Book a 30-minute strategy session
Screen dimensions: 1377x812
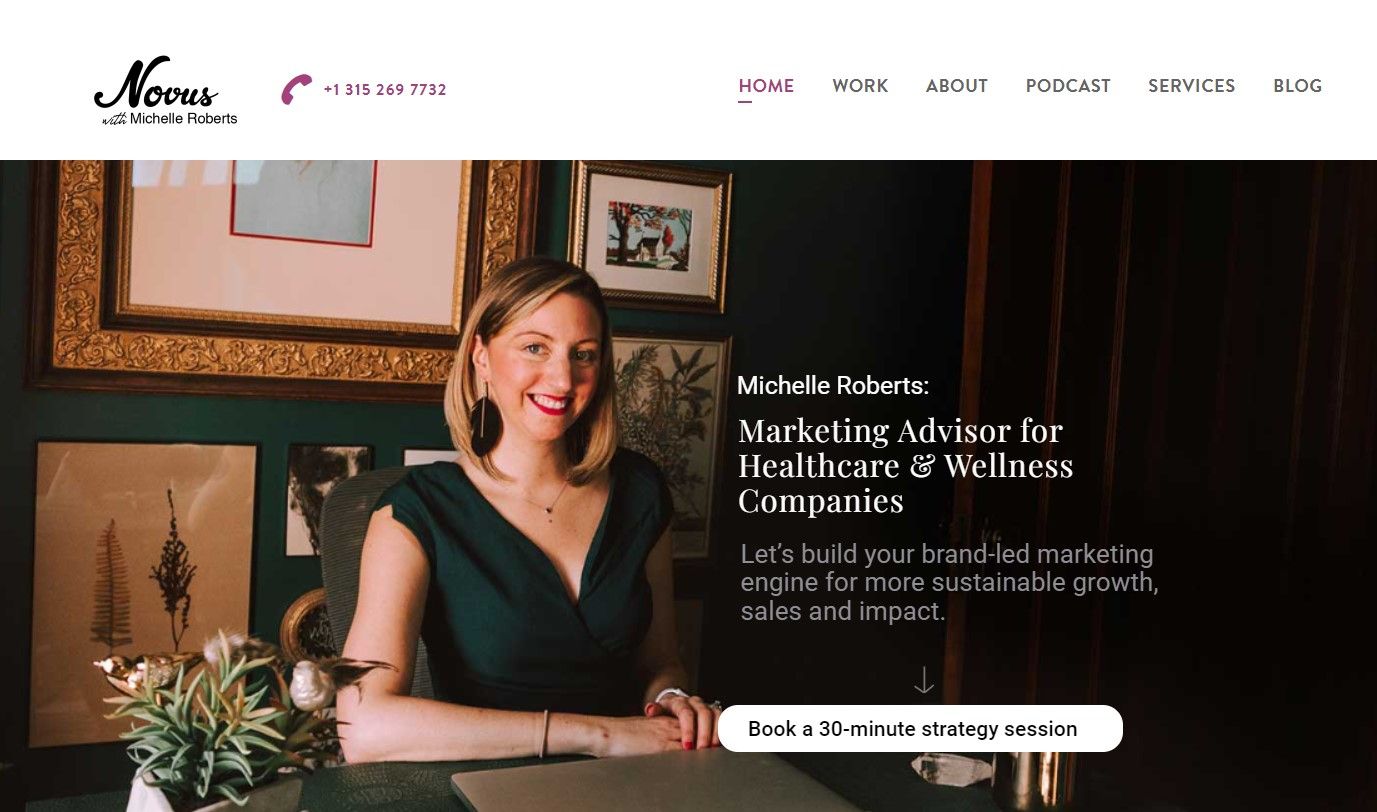(x=920, y=729)
